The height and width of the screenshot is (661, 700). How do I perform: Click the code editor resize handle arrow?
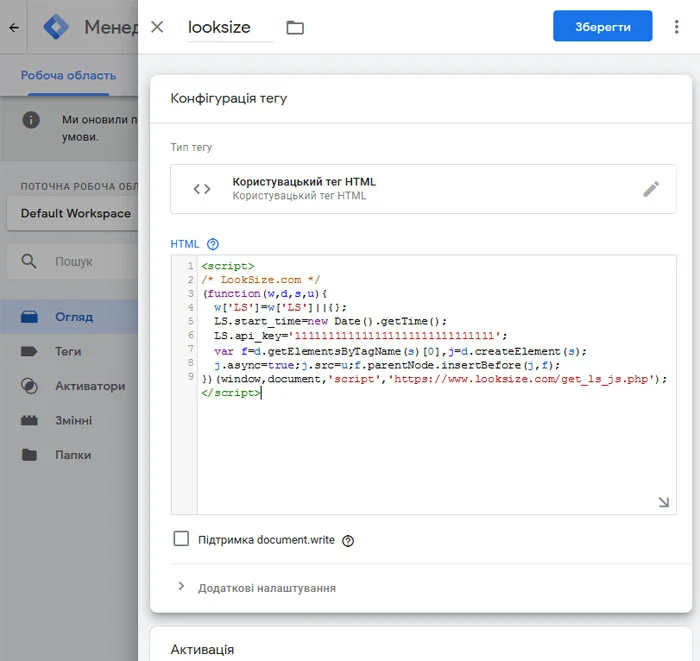[x=663, y=503]
